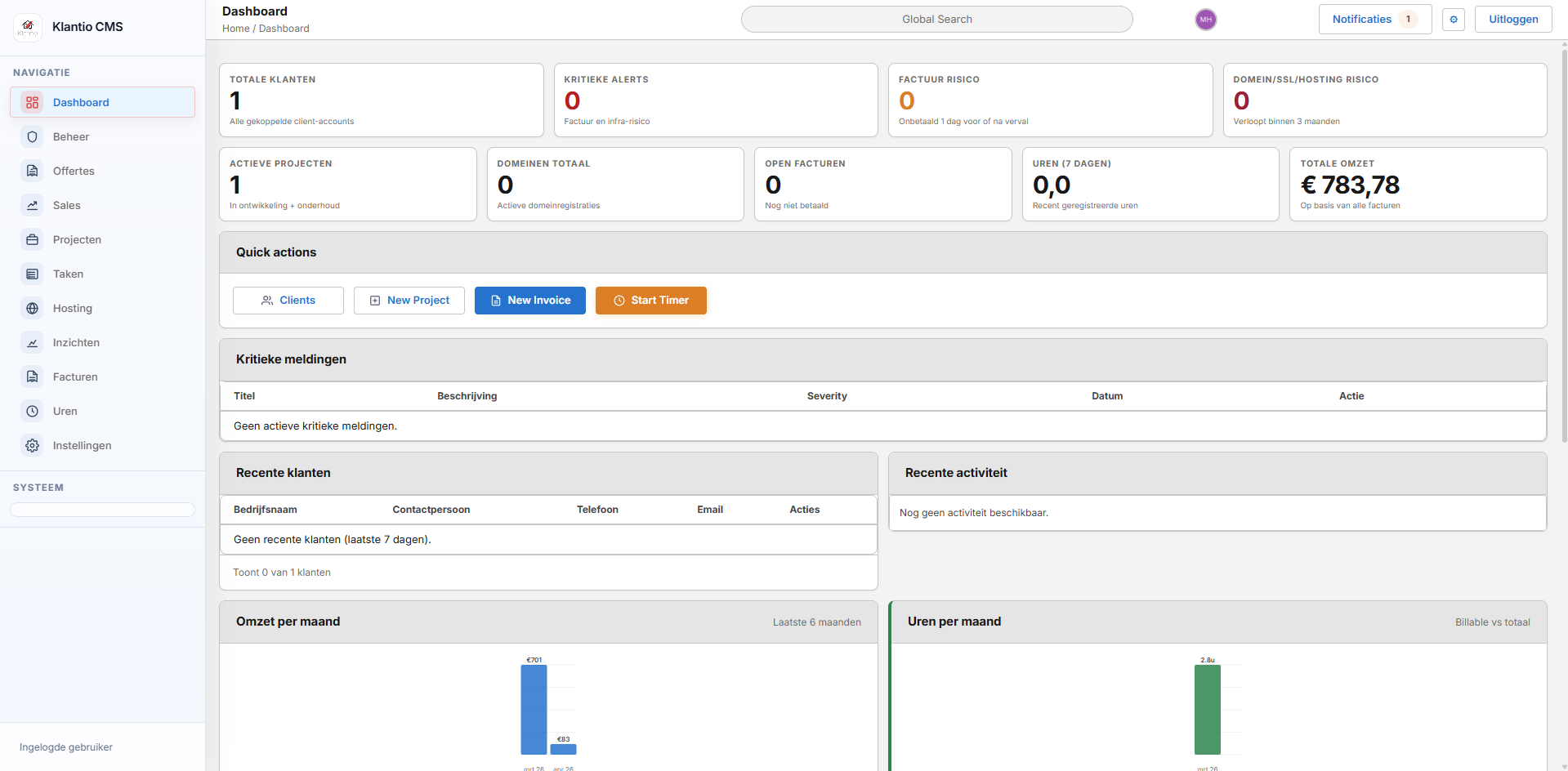The height and width of the screenshot is (771, 1568).
Task: Click the Projecten briefcase icon
Action: coord(33,239)
